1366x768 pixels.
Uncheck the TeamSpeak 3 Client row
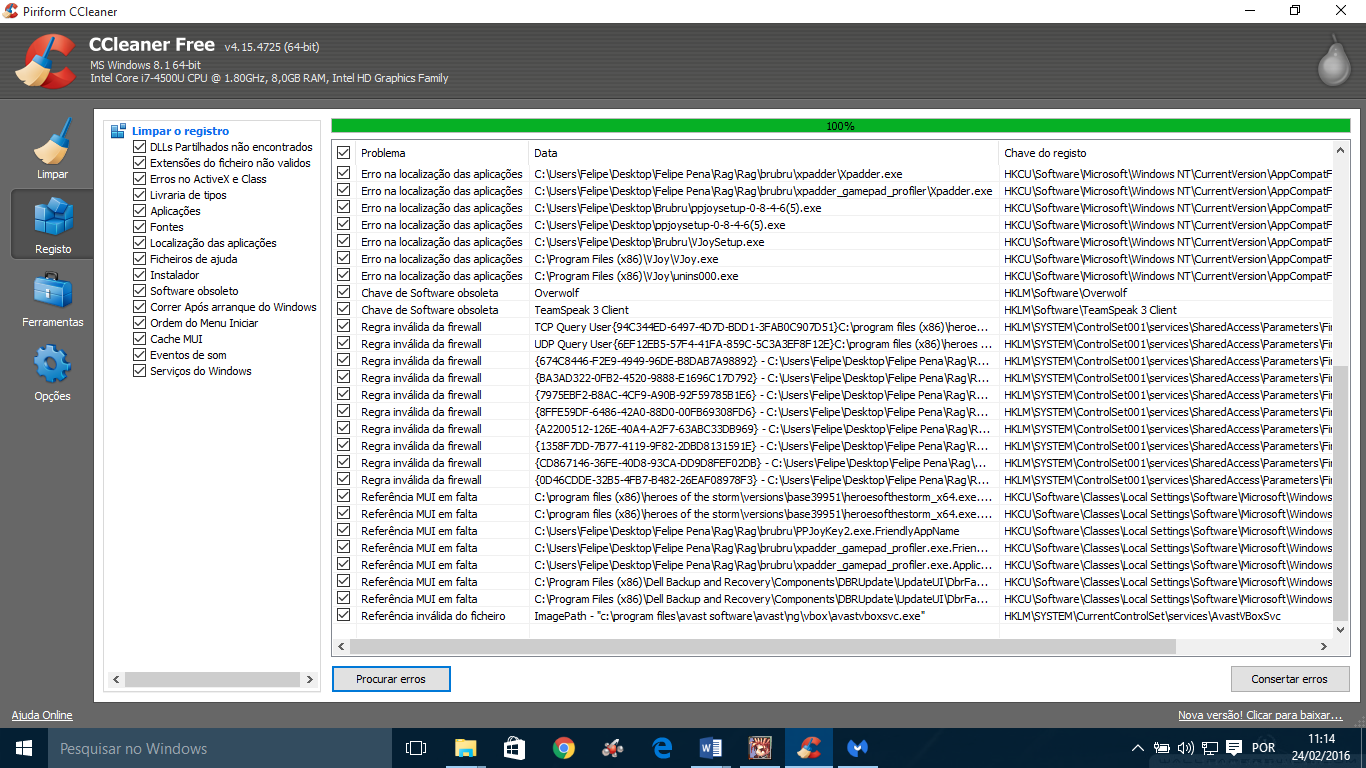pos(344,310)
